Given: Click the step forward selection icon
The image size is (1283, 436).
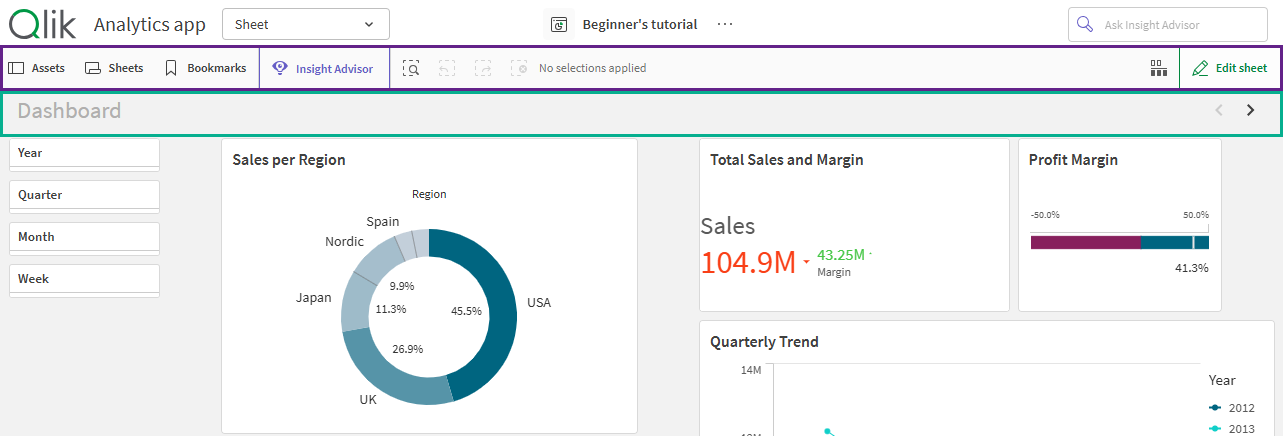Looking at the screenshot, I should click(483, 68).
